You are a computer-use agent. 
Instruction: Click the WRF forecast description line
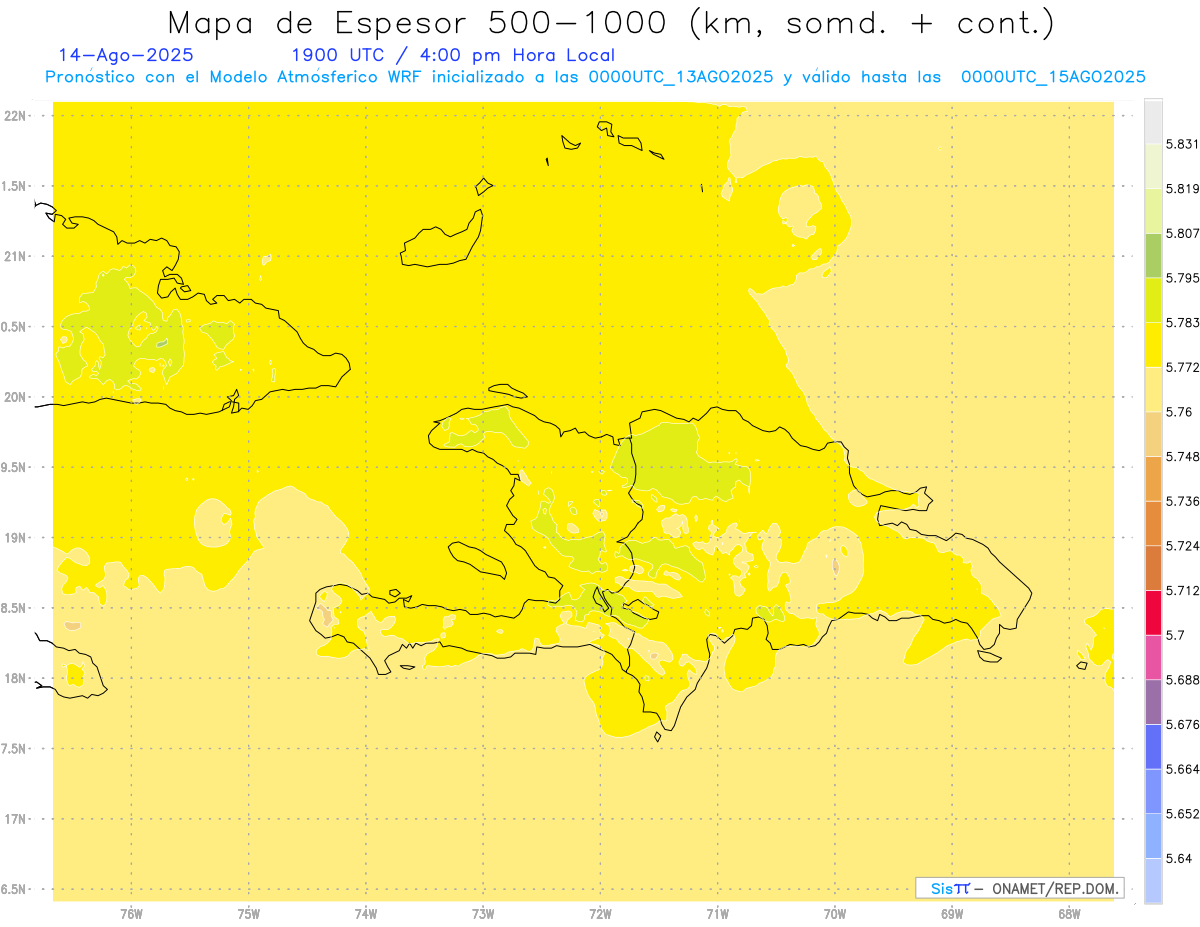click(595, 77)
